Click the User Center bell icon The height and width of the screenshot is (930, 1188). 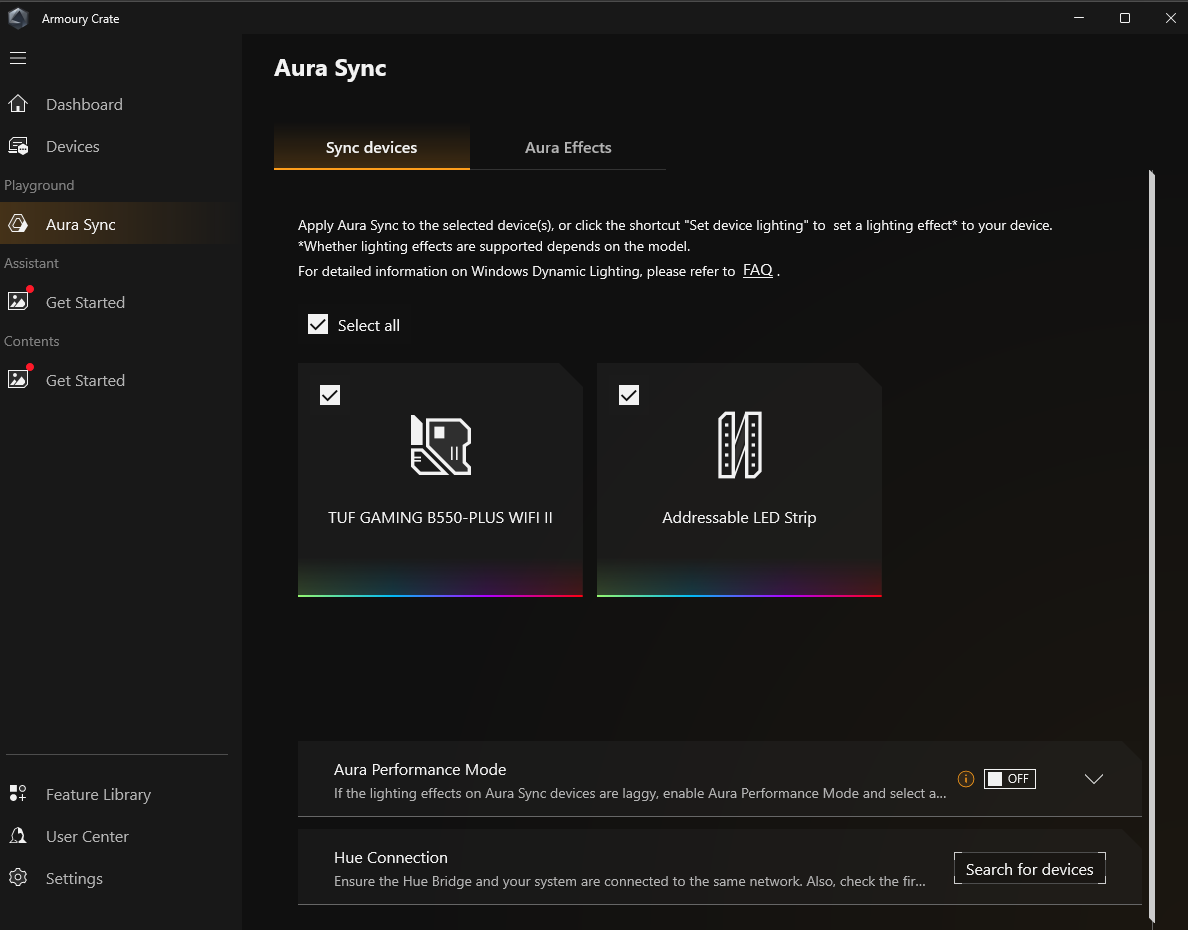[x=17, y=836]
